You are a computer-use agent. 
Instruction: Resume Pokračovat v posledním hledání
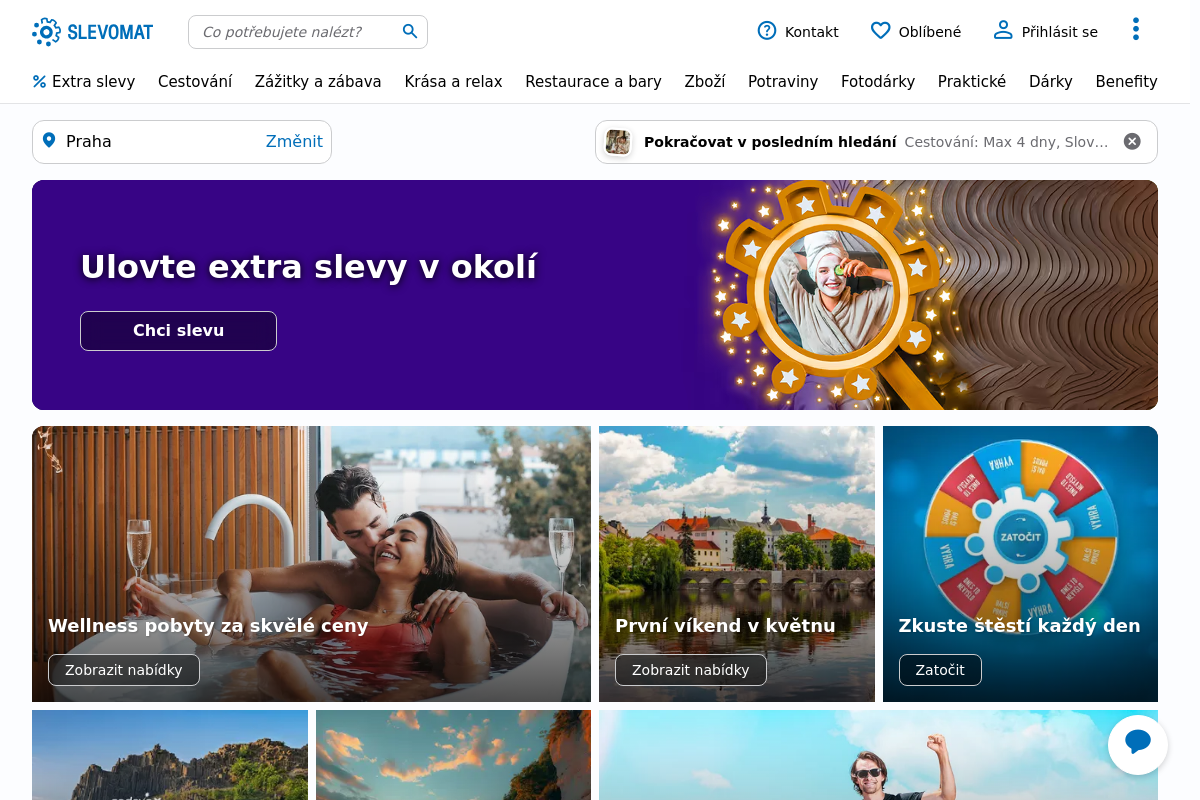(x=770, y=141)
